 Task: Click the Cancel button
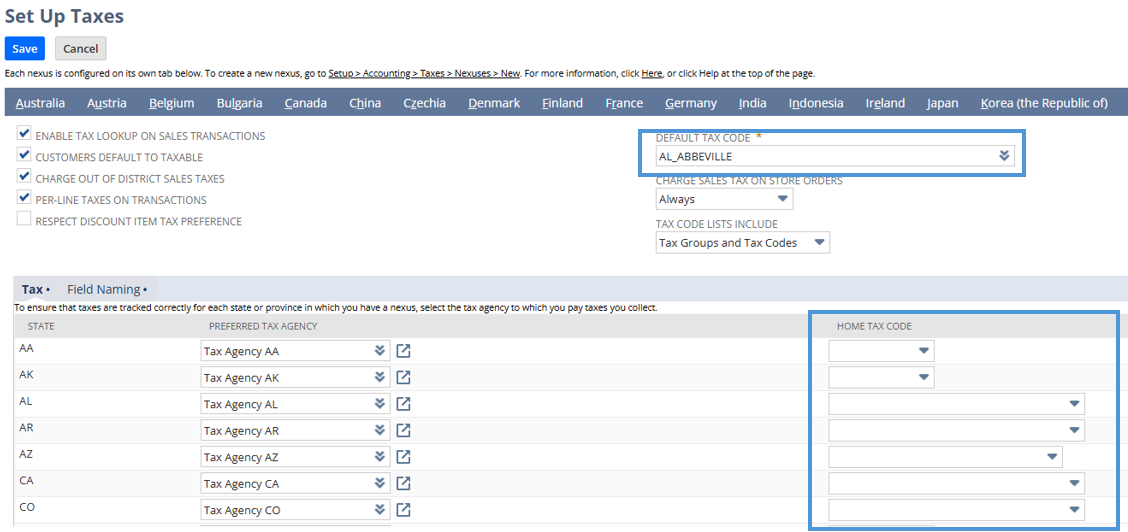click(x=81, y=48)
